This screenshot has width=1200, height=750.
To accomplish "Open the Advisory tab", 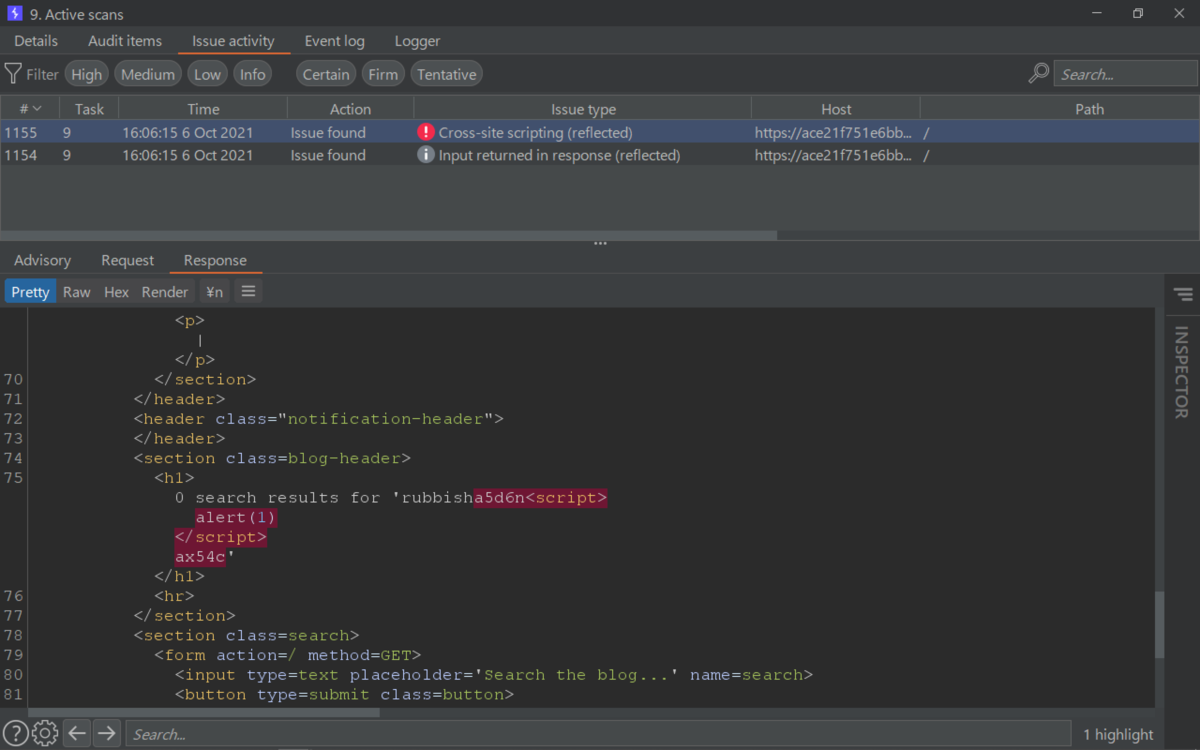I will (42, 260).
